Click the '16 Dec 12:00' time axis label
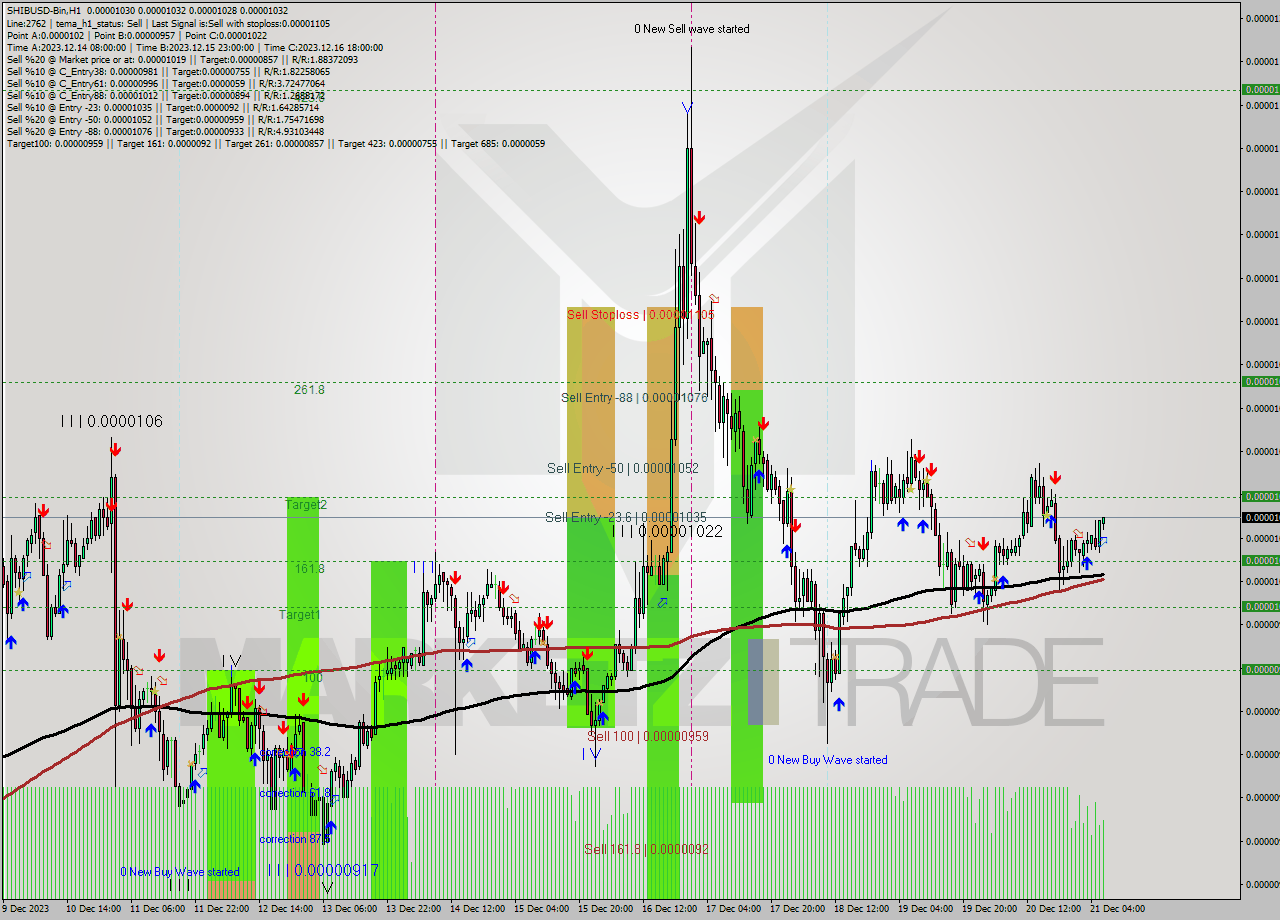The image size is (1280, 920). point(670,909)
